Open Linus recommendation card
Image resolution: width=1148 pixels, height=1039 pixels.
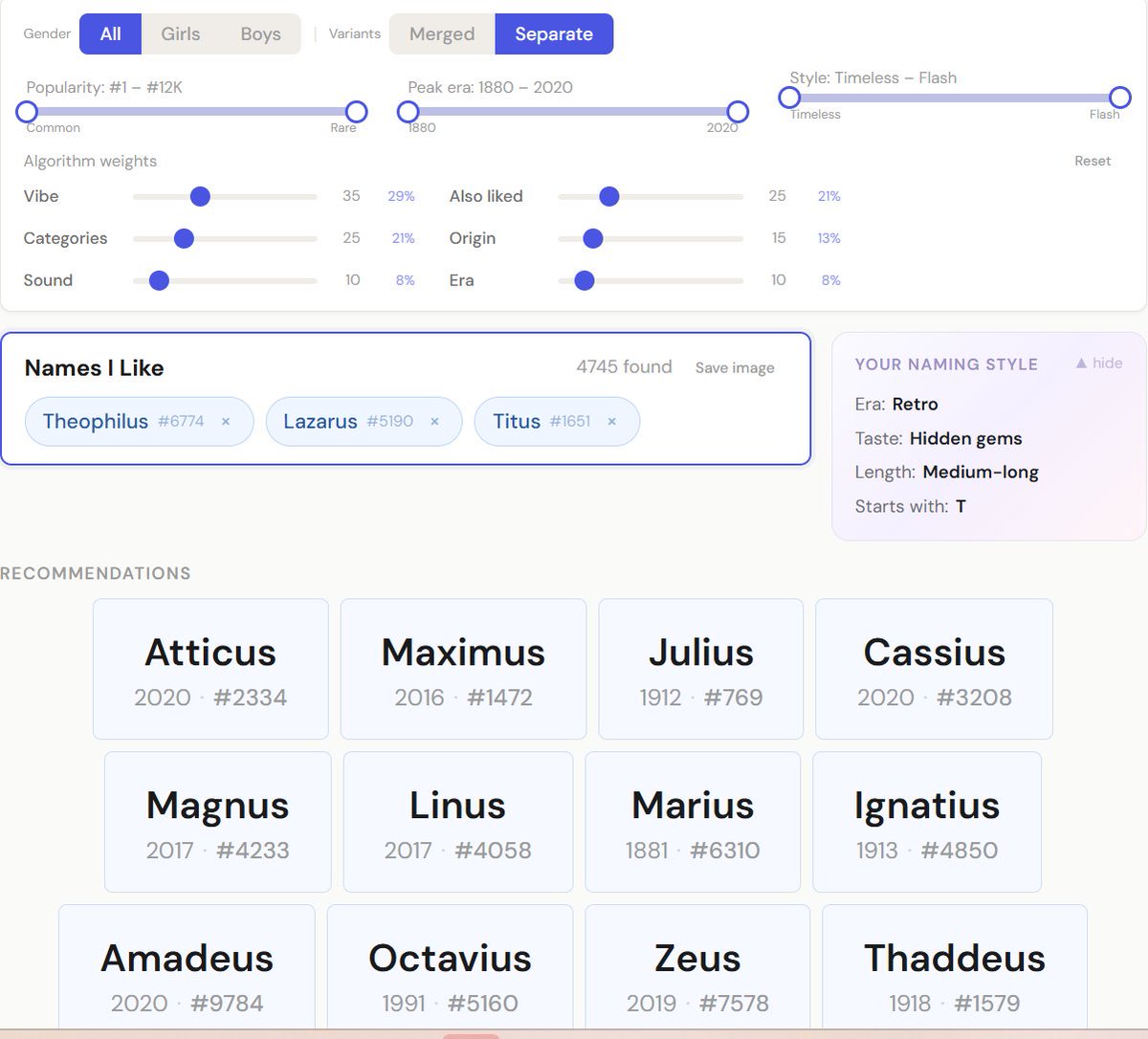click(x=458, y=822)
